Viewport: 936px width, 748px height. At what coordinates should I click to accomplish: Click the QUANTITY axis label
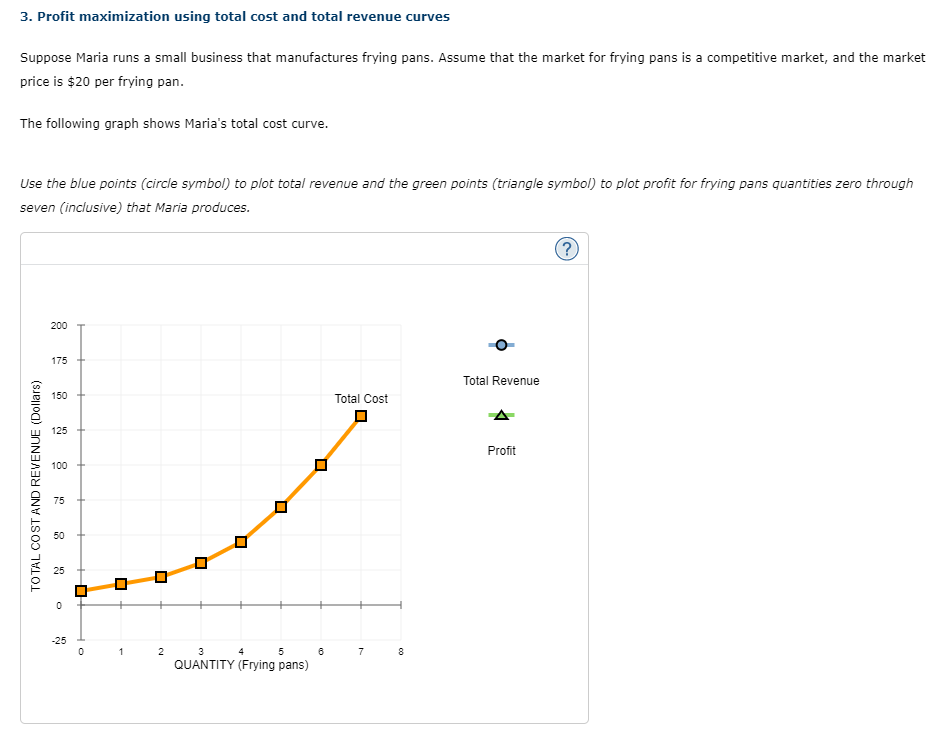pyautogui.click(x=240, y=664)
